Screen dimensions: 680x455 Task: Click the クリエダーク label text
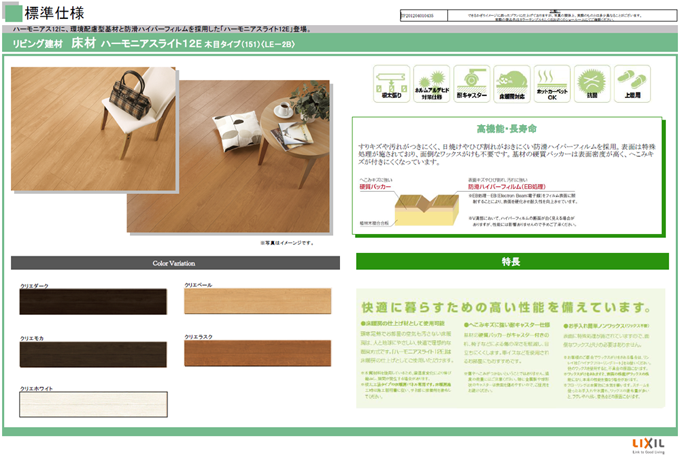pos(34,286)
